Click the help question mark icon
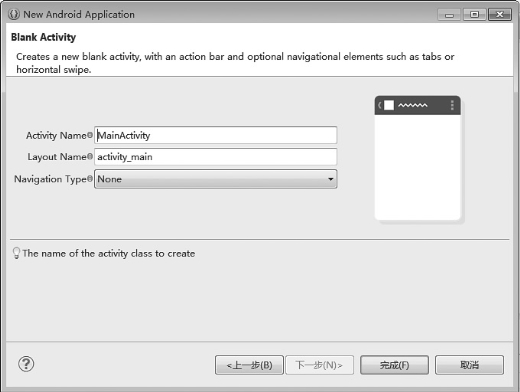This screenshot has width=520, height=392. point(26,364)
